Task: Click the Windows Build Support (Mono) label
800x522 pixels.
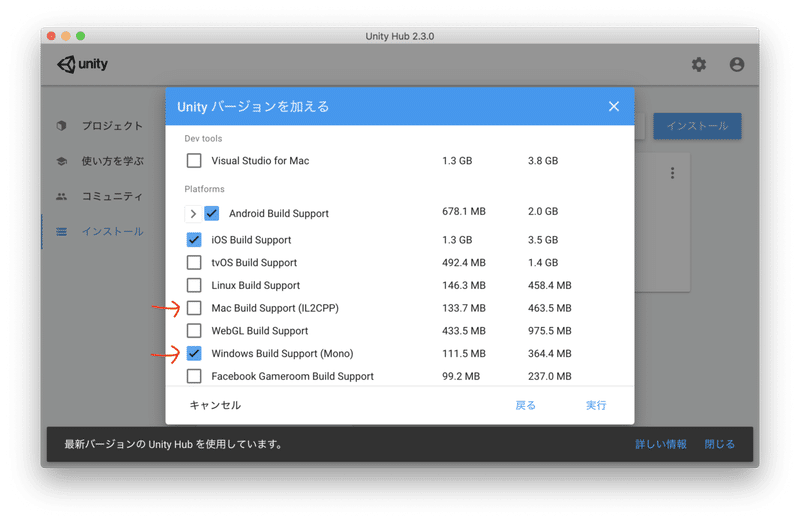Action: click(x=282, y=354)
